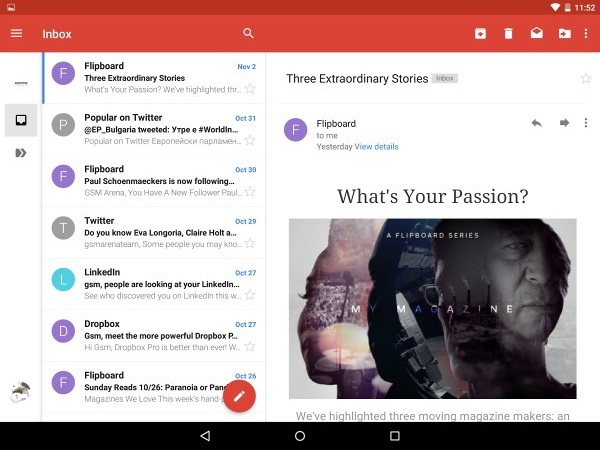The image size is (600, 450).
Task: Reply to the Flipboard message
Action: pos(536,123)
